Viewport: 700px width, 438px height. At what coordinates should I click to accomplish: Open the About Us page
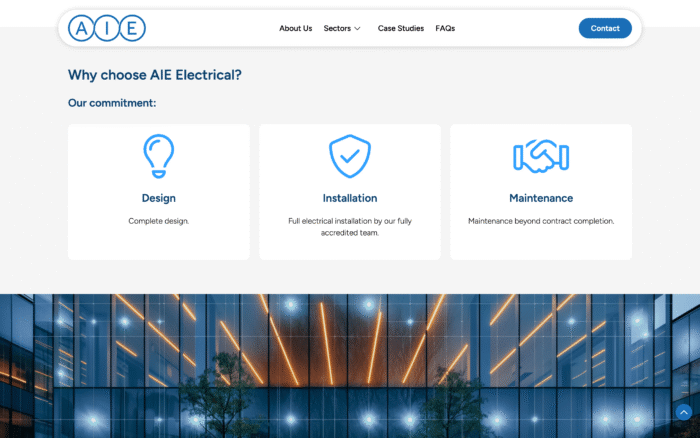[x=296, y=28]
